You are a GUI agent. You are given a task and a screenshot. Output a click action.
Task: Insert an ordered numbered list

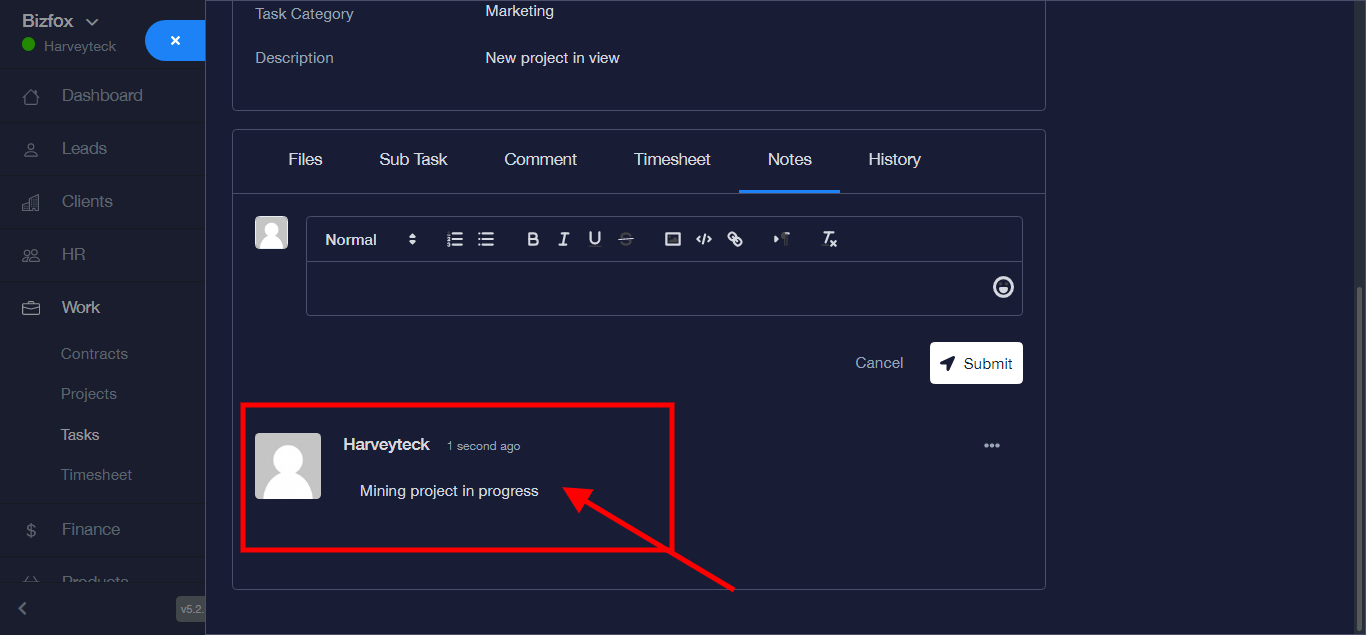coord(455,239)
